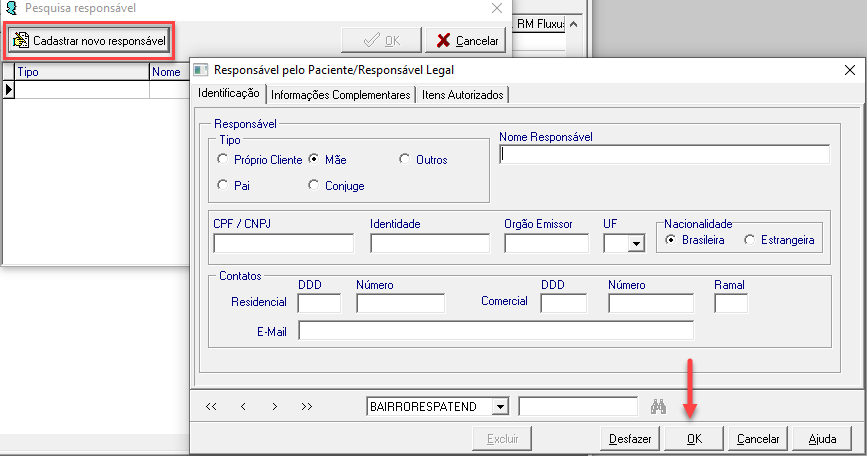Switch to the Itens Autorizados tab

coord(463,95)
